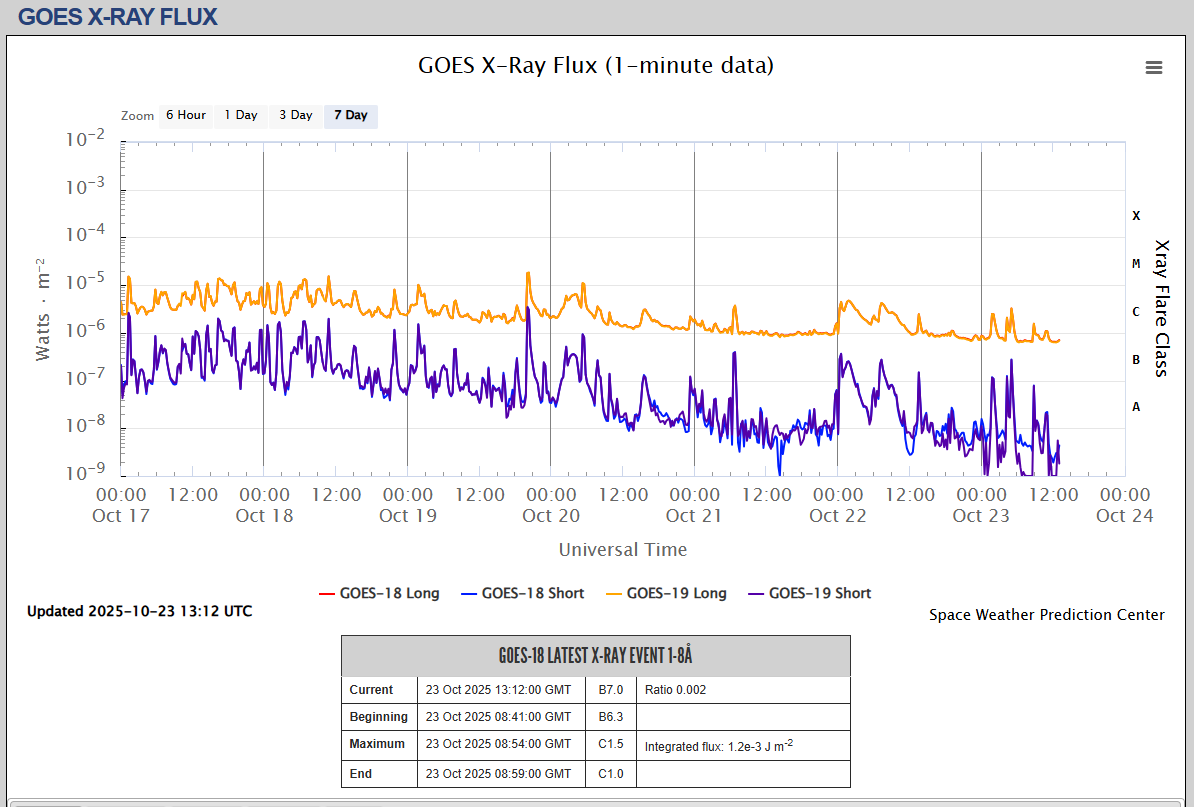
Task: Toggle GOES-18 Long series in legend
Action: pyautogui.click(x=380, y=593)
